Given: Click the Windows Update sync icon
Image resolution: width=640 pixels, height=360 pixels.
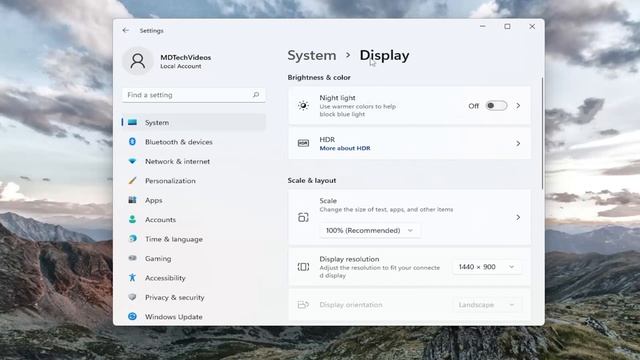Looking at the screenshot, I should click(132, 316).
